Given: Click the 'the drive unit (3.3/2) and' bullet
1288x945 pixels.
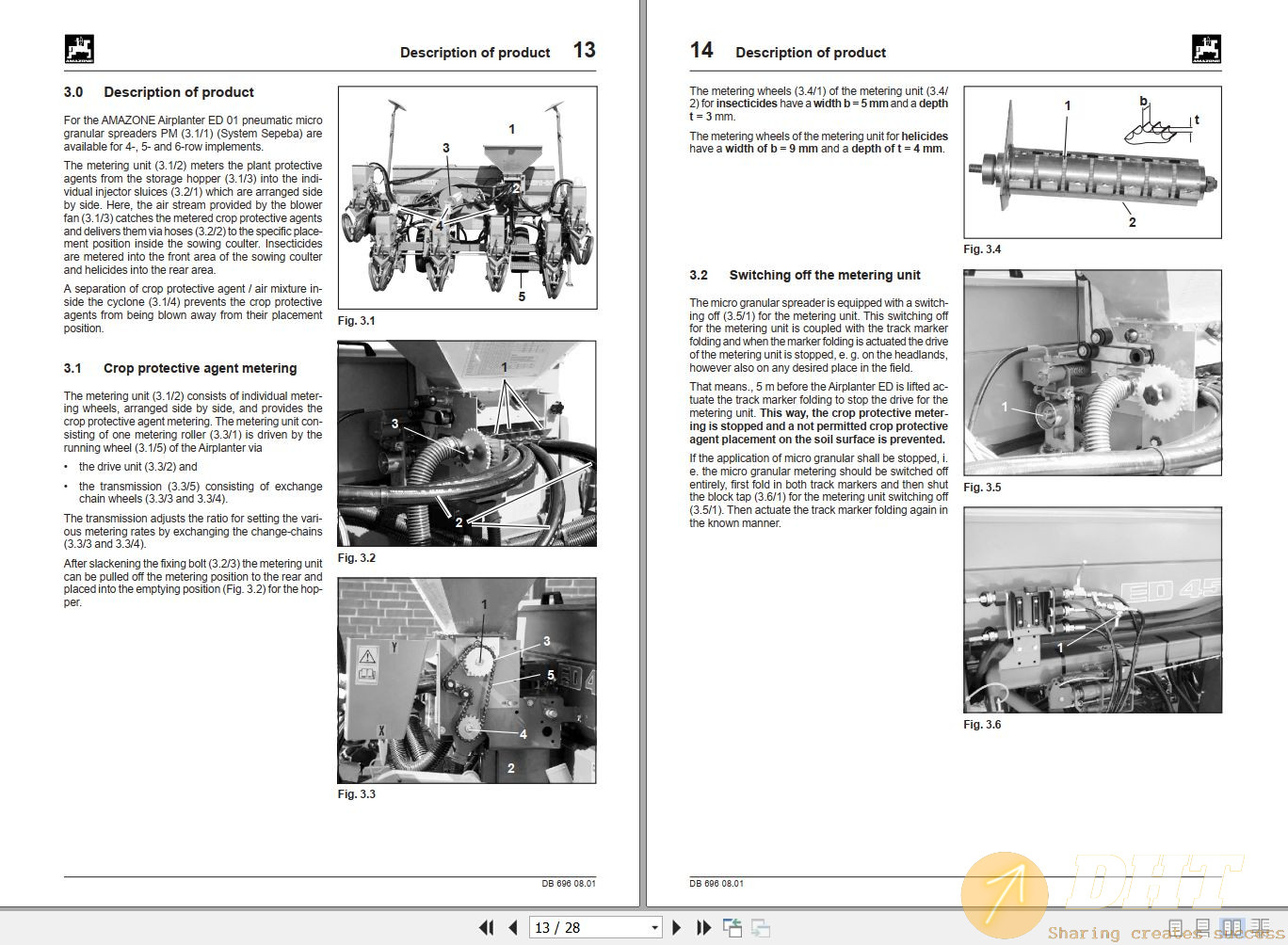Looking at the screenshot, I should coord(138,467).
